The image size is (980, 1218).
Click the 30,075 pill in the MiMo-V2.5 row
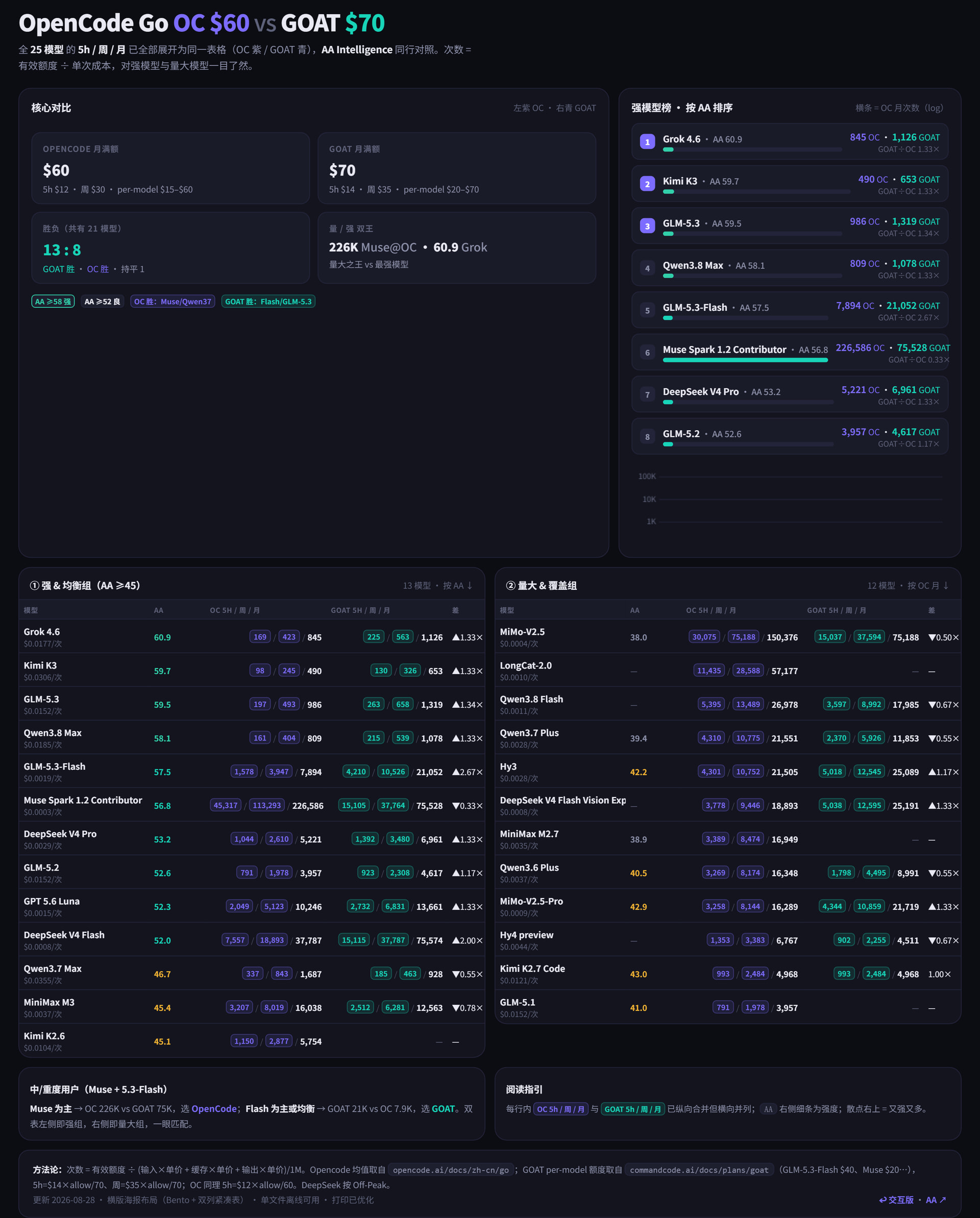click(704, 637)
